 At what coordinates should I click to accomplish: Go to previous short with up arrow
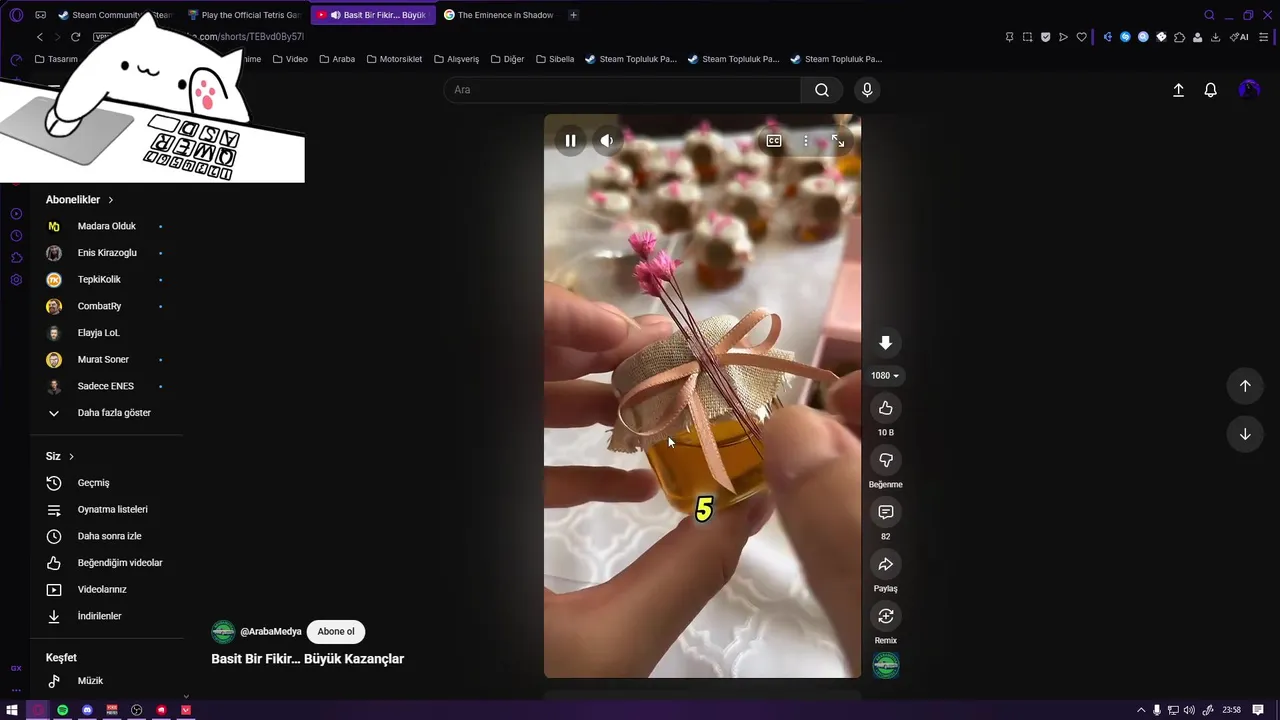click(1245, 386)
